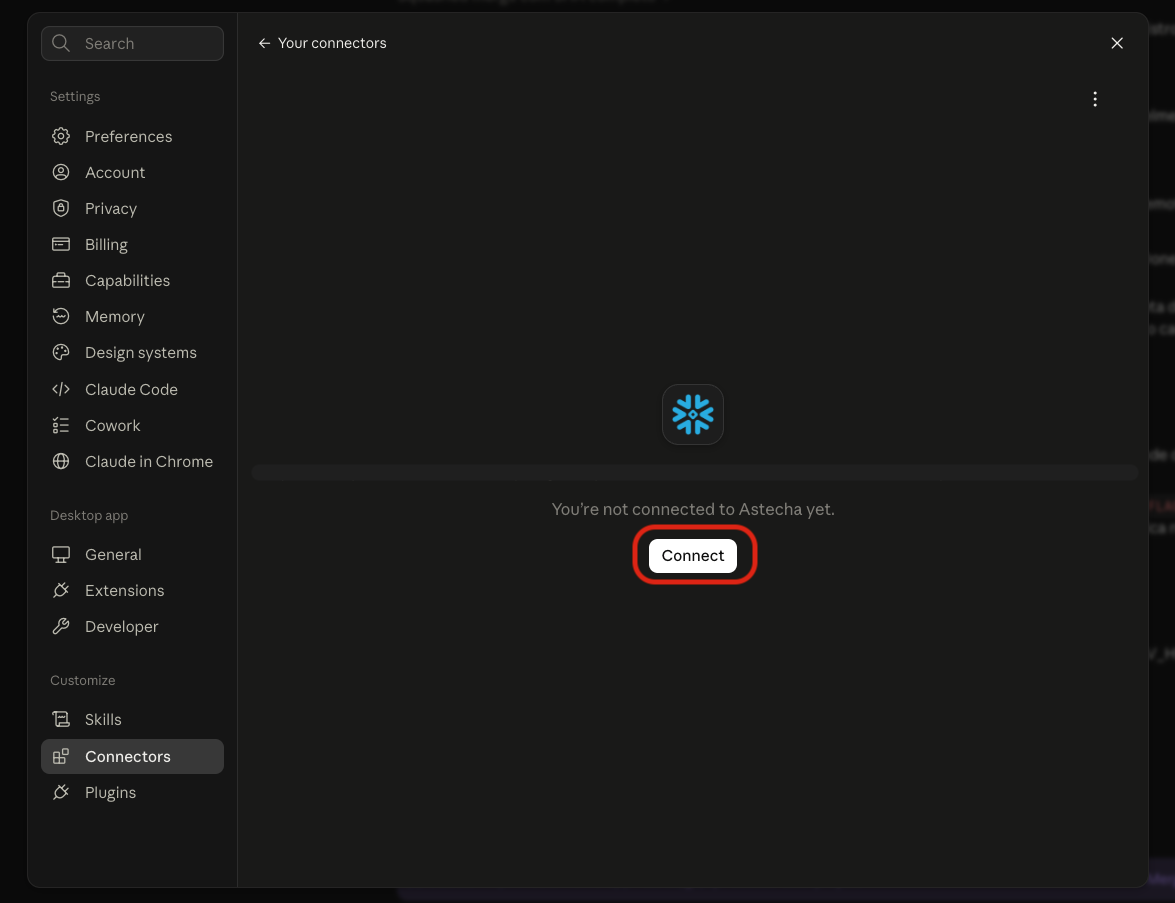Screen dimensions: 1175x903
Task: Open Account settings
Action: coord(132,172)
